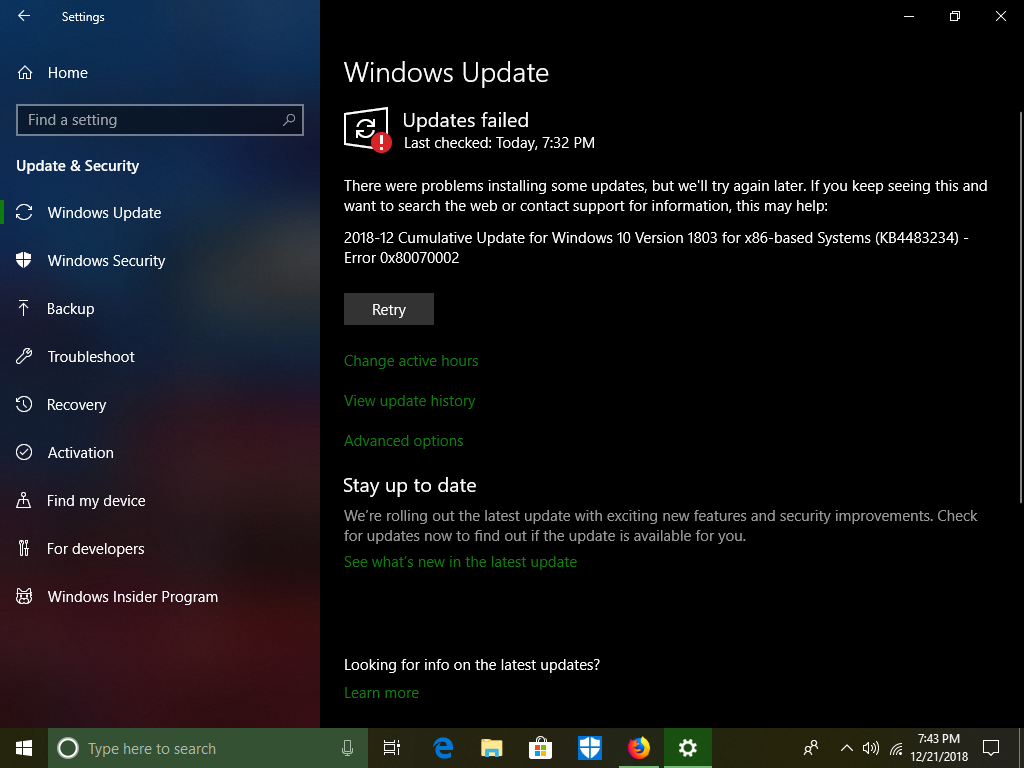The width and height of the screenshot is (1024, 768).
Task: Open the Action Center notifications icon
Action: click(991, 748)
